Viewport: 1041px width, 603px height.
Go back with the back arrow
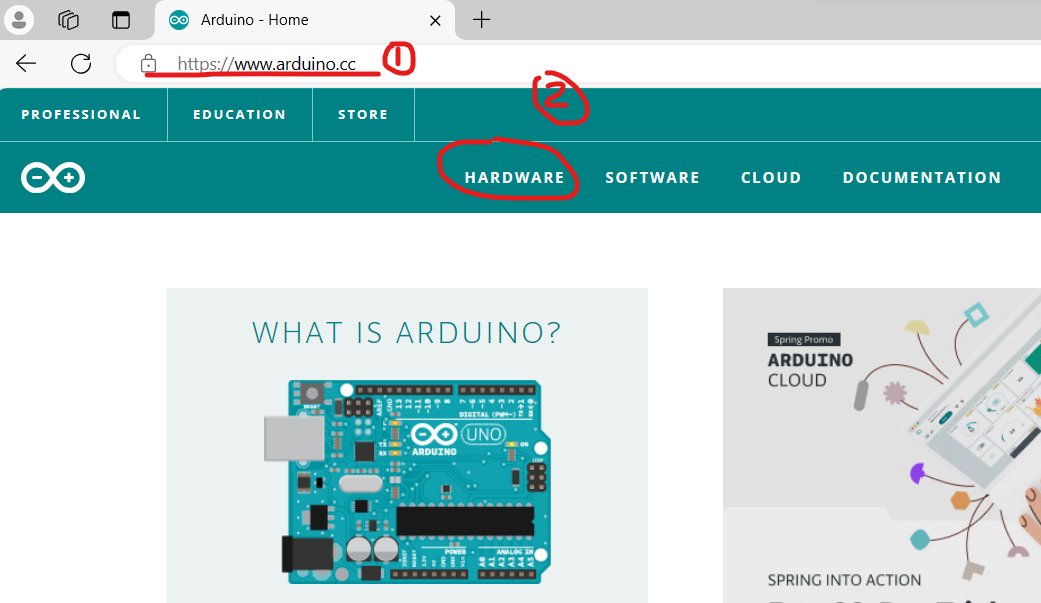[26, 64]
